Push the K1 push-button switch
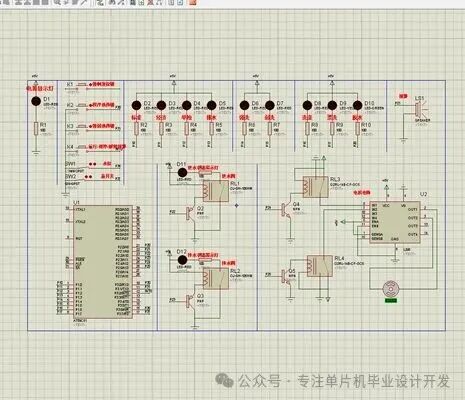 pos(82,85)
